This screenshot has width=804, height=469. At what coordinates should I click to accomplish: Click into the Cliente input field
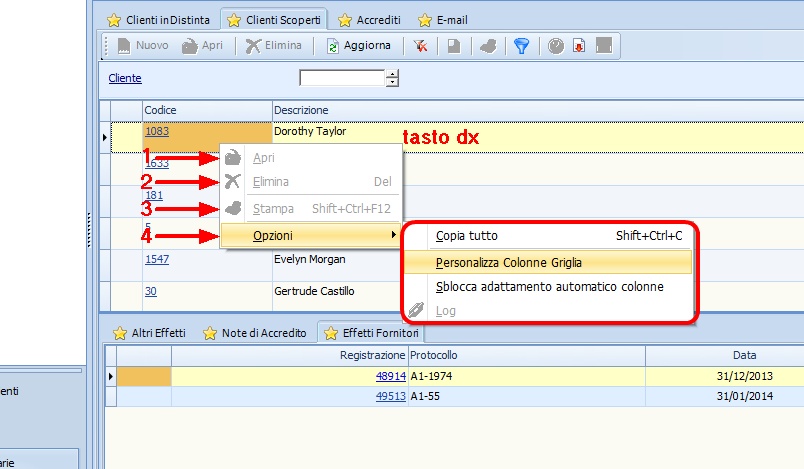(x=341, y=78)
